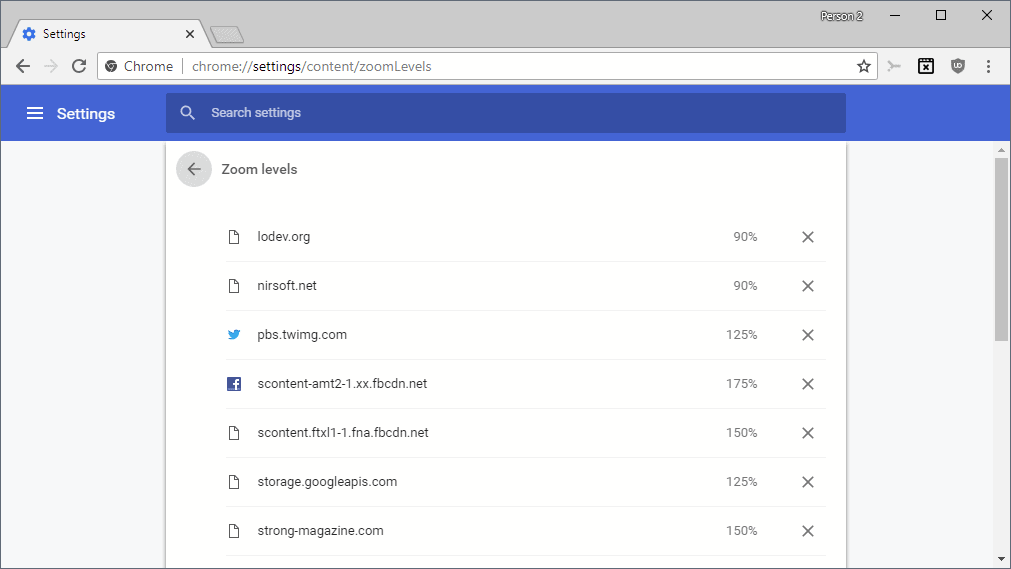The image size is (1011, 569).
Task: Go back from Zoom levels page
Action: [194, 170]
